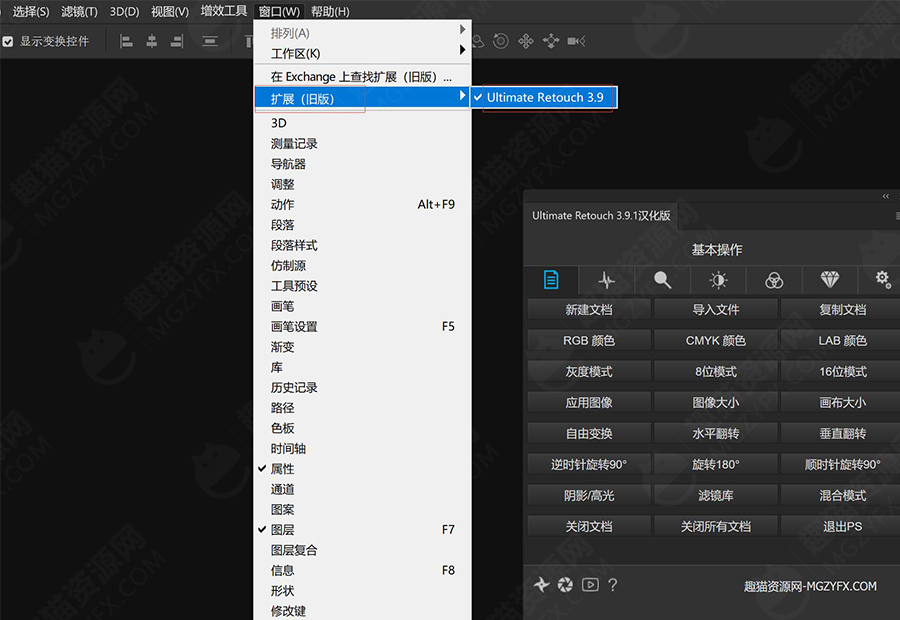Click the 旋转180° button
The image size is (900, 620).
click(716, 464)
